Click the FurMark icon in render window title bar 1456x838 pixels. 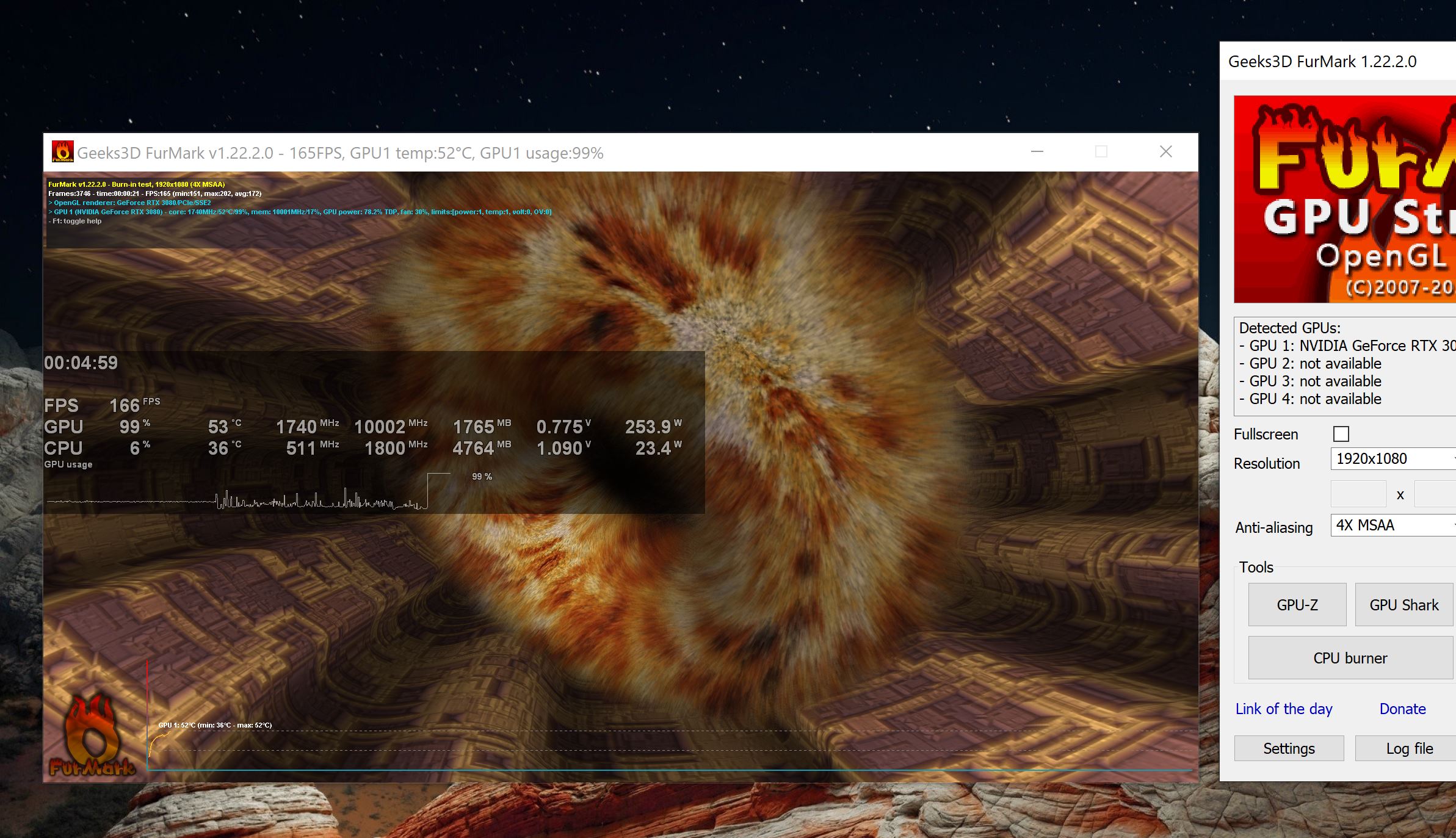(62, 152)
